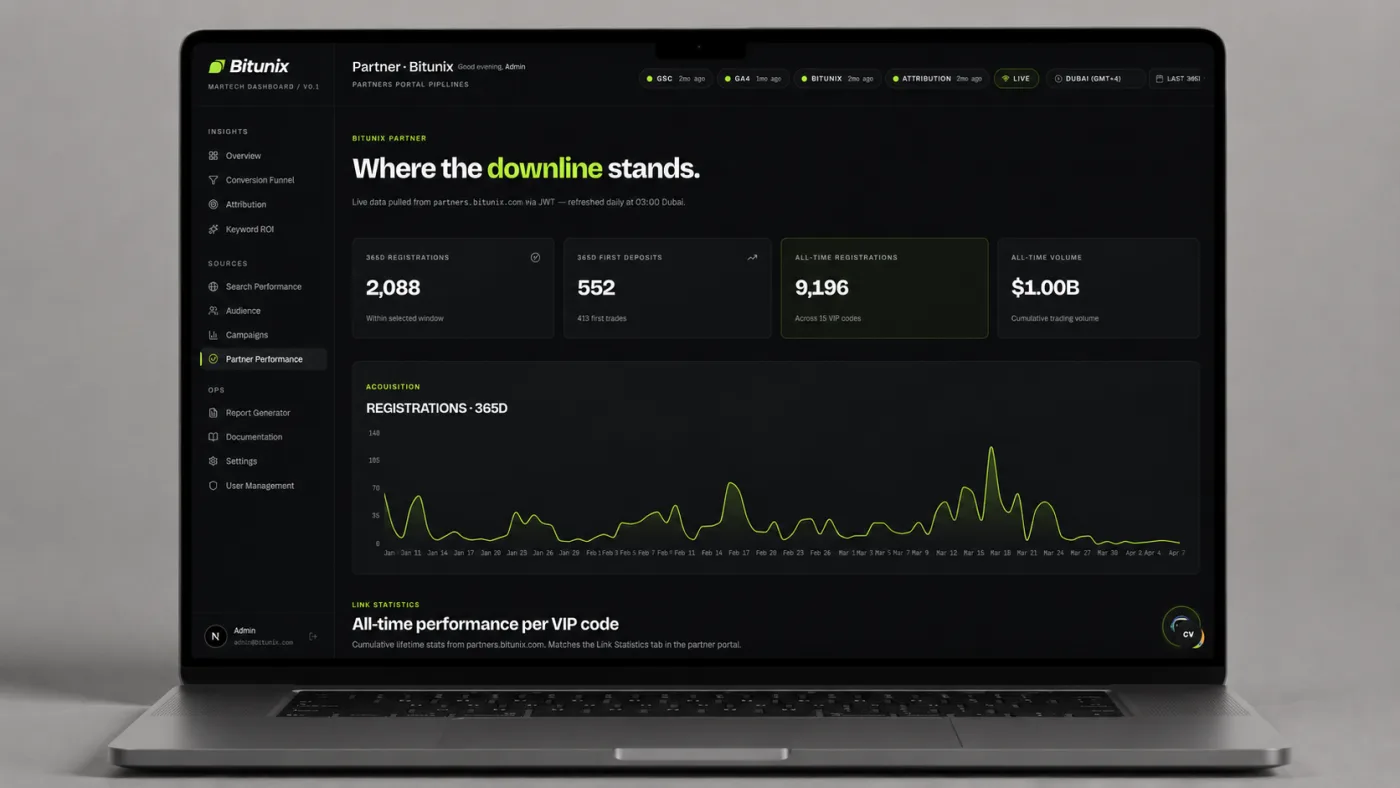
Task: Click the N avatar for Admin
Action: tap(215, 636)
